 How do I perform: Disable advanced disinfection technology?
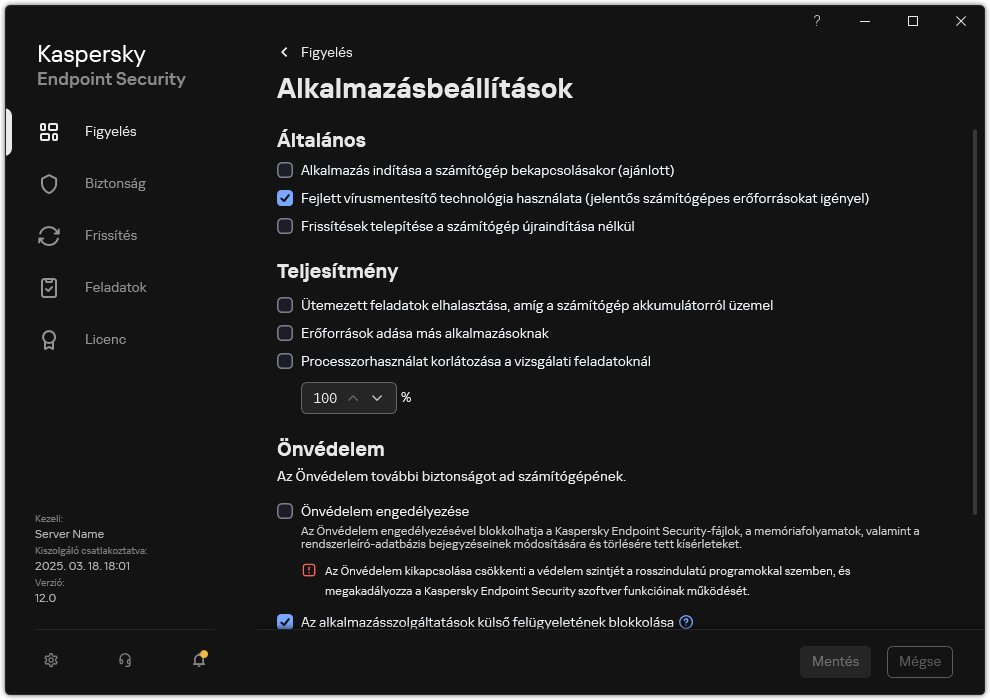pyautogui.click(x=285, y=198)
